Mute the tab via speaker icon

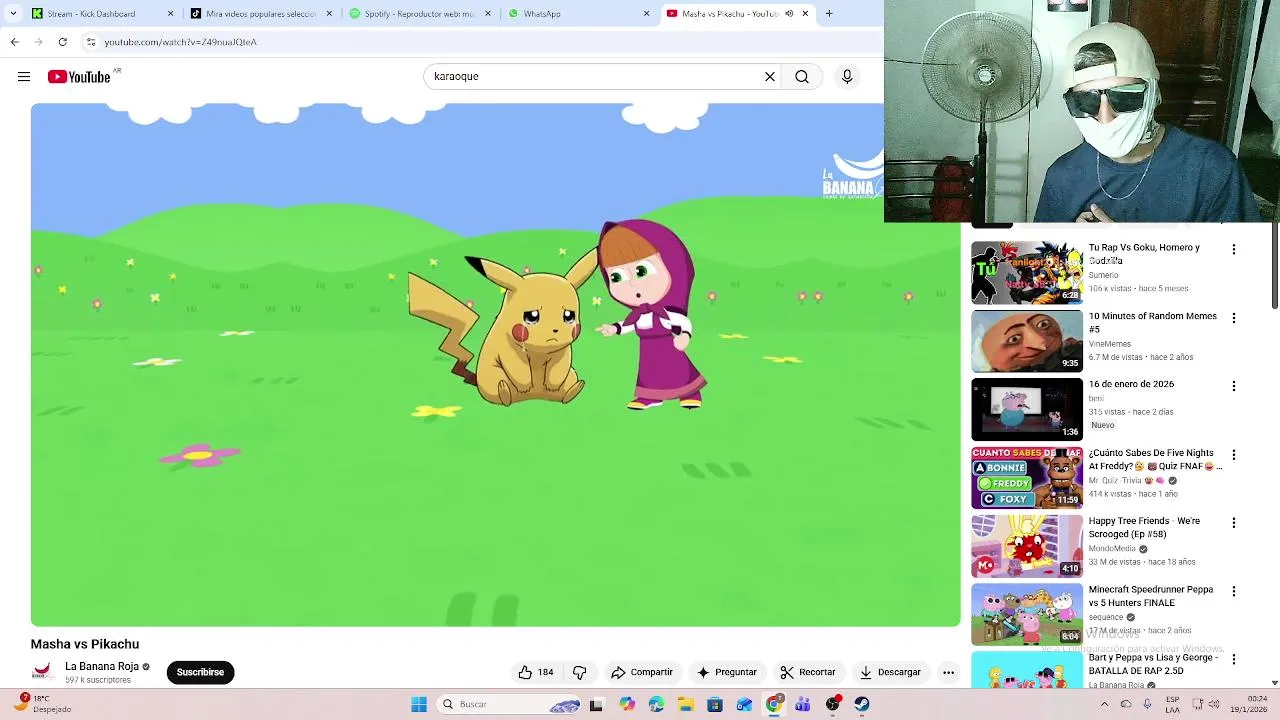(789, 14)
